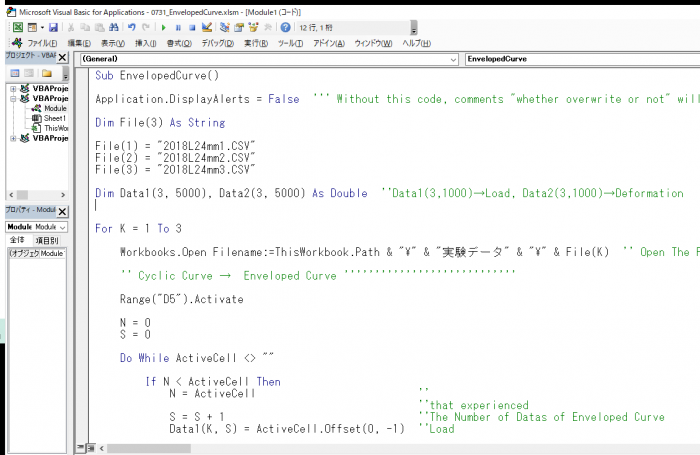Undo the last edit
This screenshot has height=455, width=700.
131,28
